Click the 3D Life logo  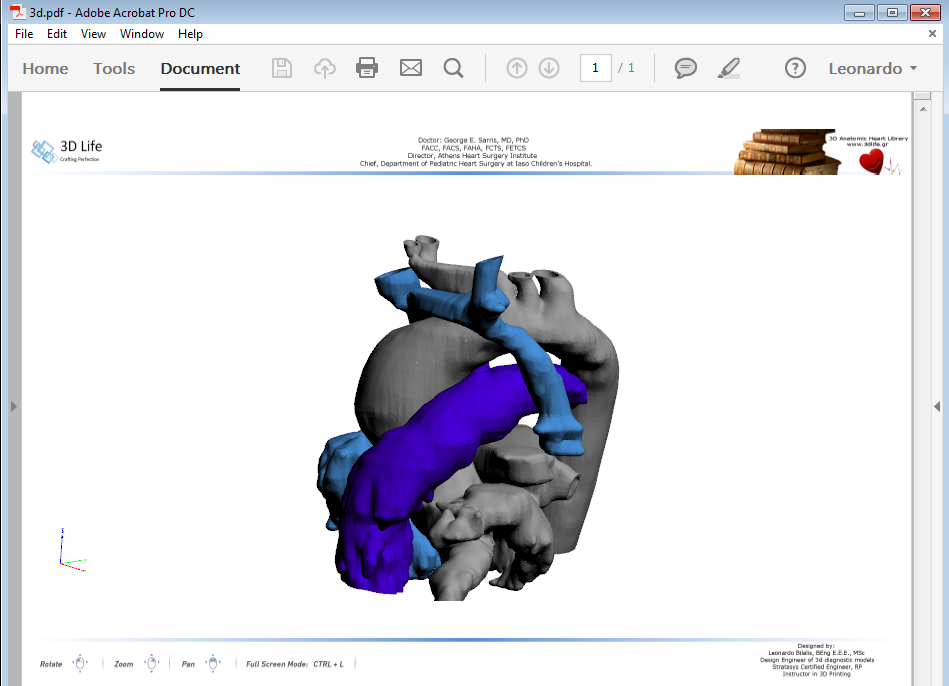tap(67, 151)
